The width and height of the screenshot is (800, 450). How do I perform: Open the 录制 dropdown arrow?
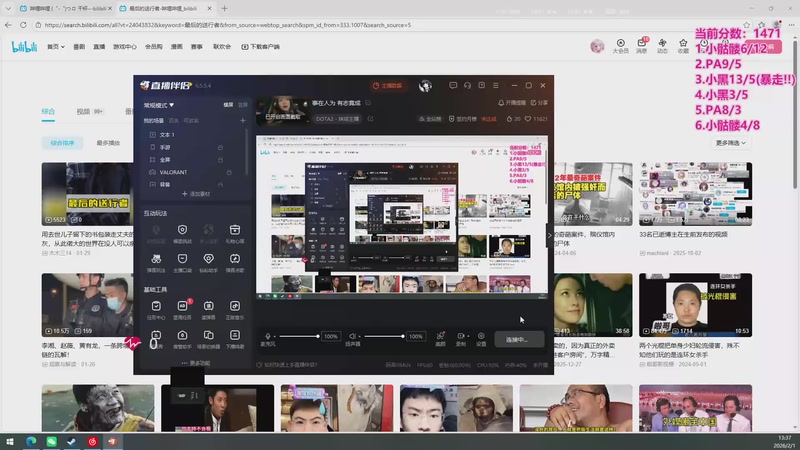[468, 336]
